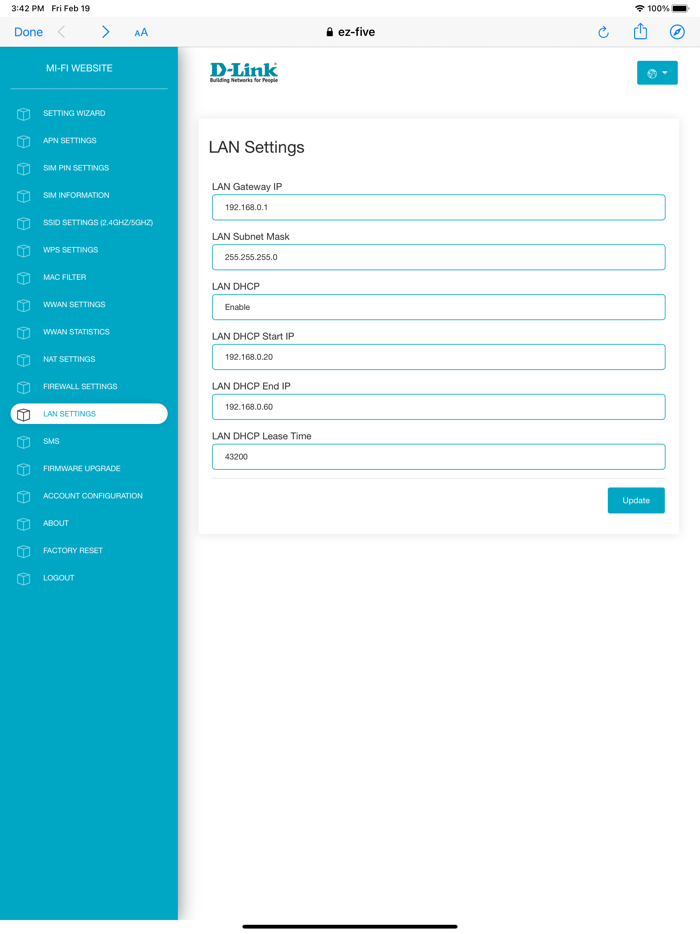Click the LAN Subnet Mask field
The height and width of the screenshot is (934, 700).
coord(438,257)
